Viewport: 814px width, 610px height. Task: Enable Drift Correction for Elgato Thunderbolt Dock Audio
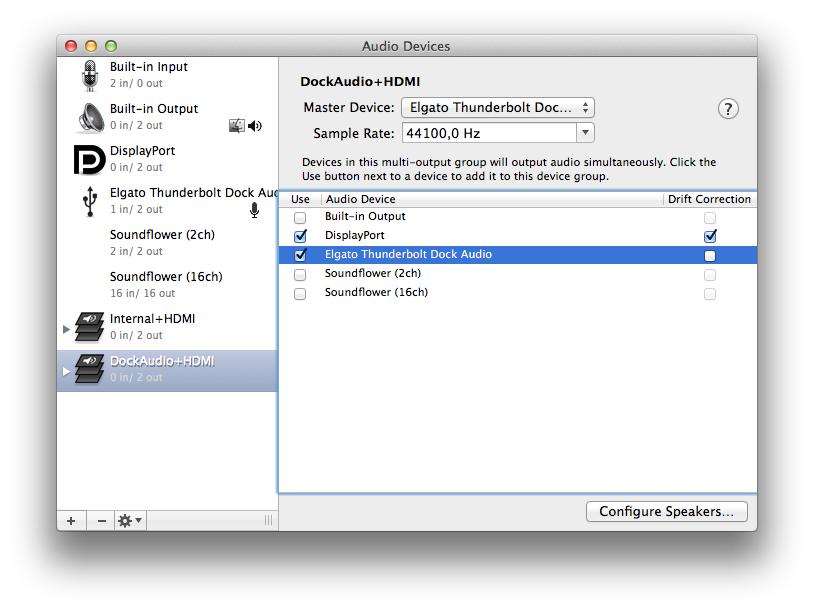[710, 255]
